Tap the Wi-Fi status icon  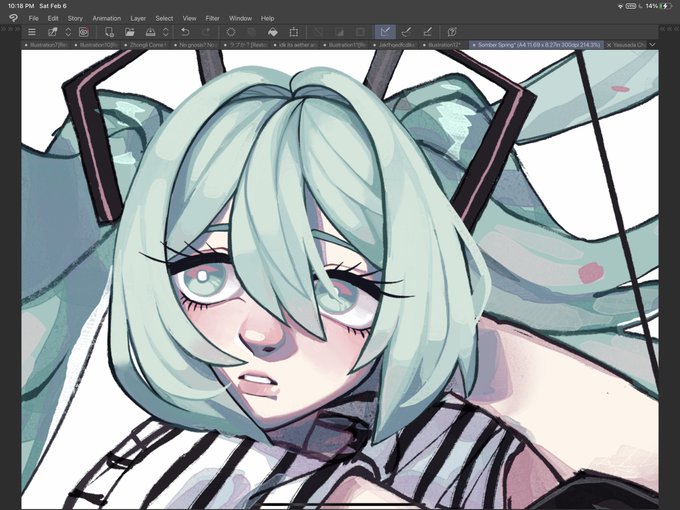[x=621, y=6]
